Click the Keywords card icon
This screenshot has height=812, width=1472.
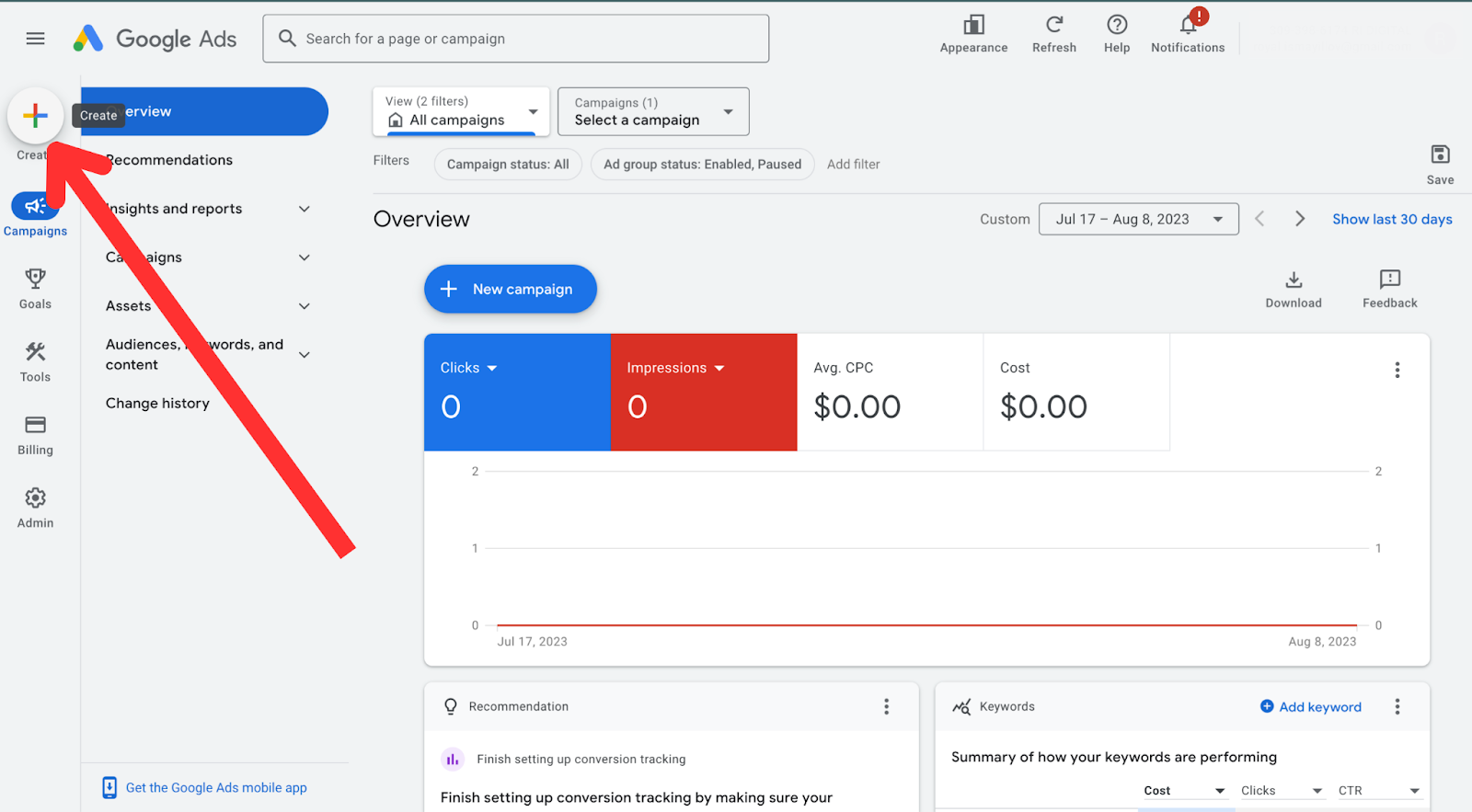coord(961,706)
